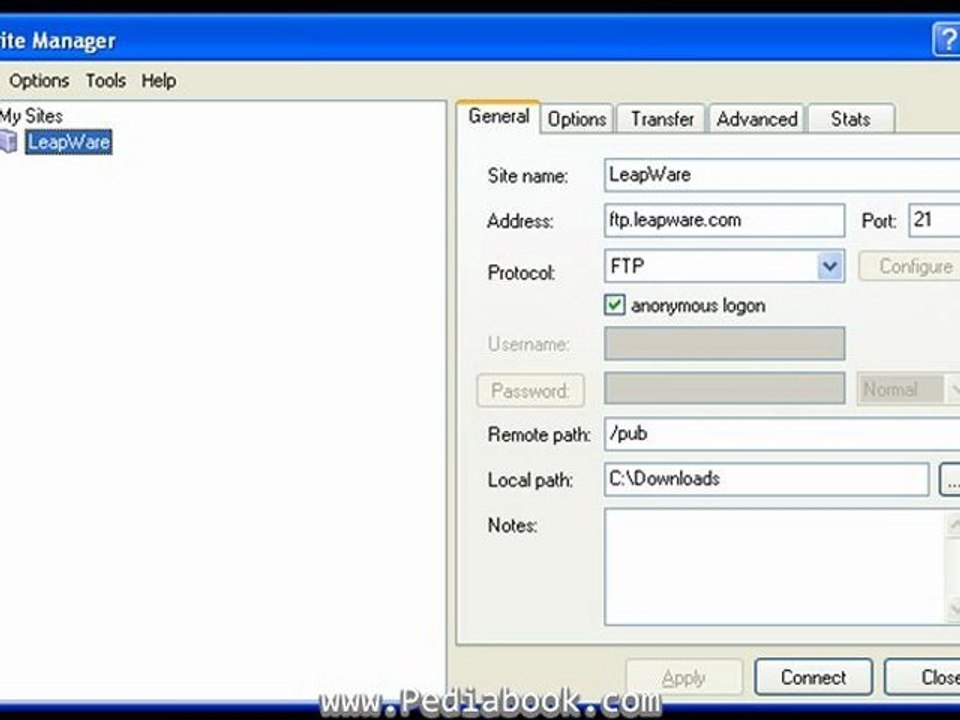This screenshot has width=960, height=720.
Task: Switch to the General tab
Action: [498, 116]
